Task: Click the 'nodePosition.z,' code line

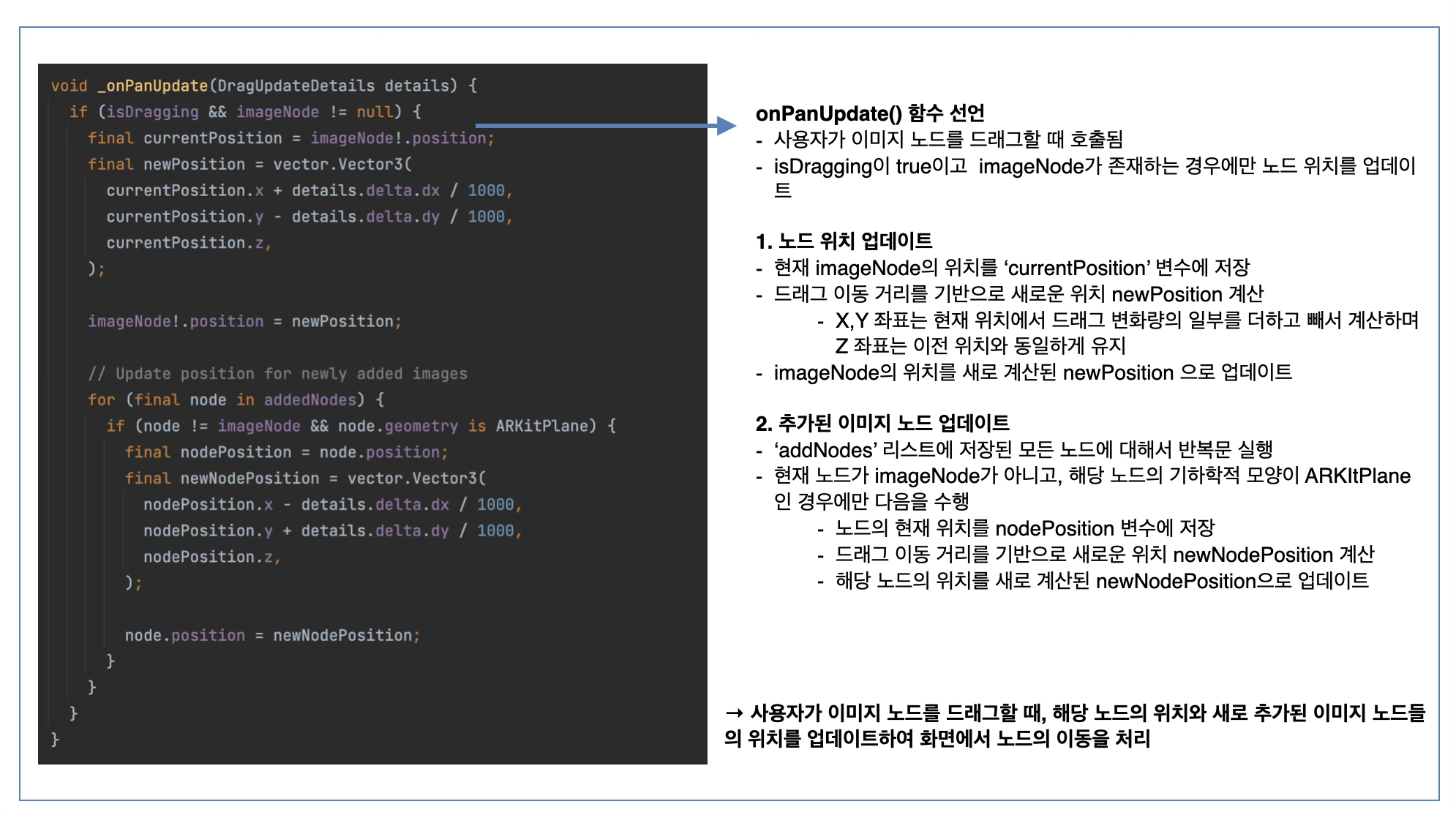Action: point(211,557)
